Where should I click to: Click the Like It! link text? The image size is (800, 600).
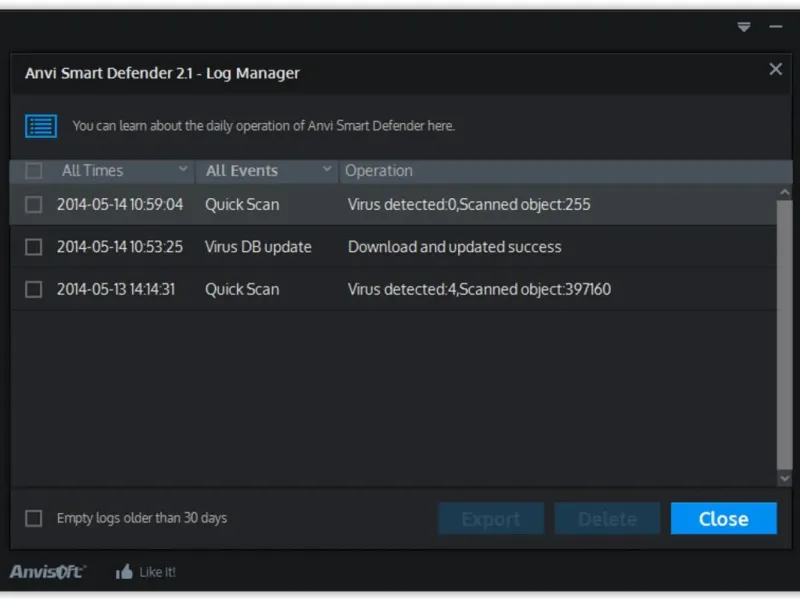coord(157,572)
